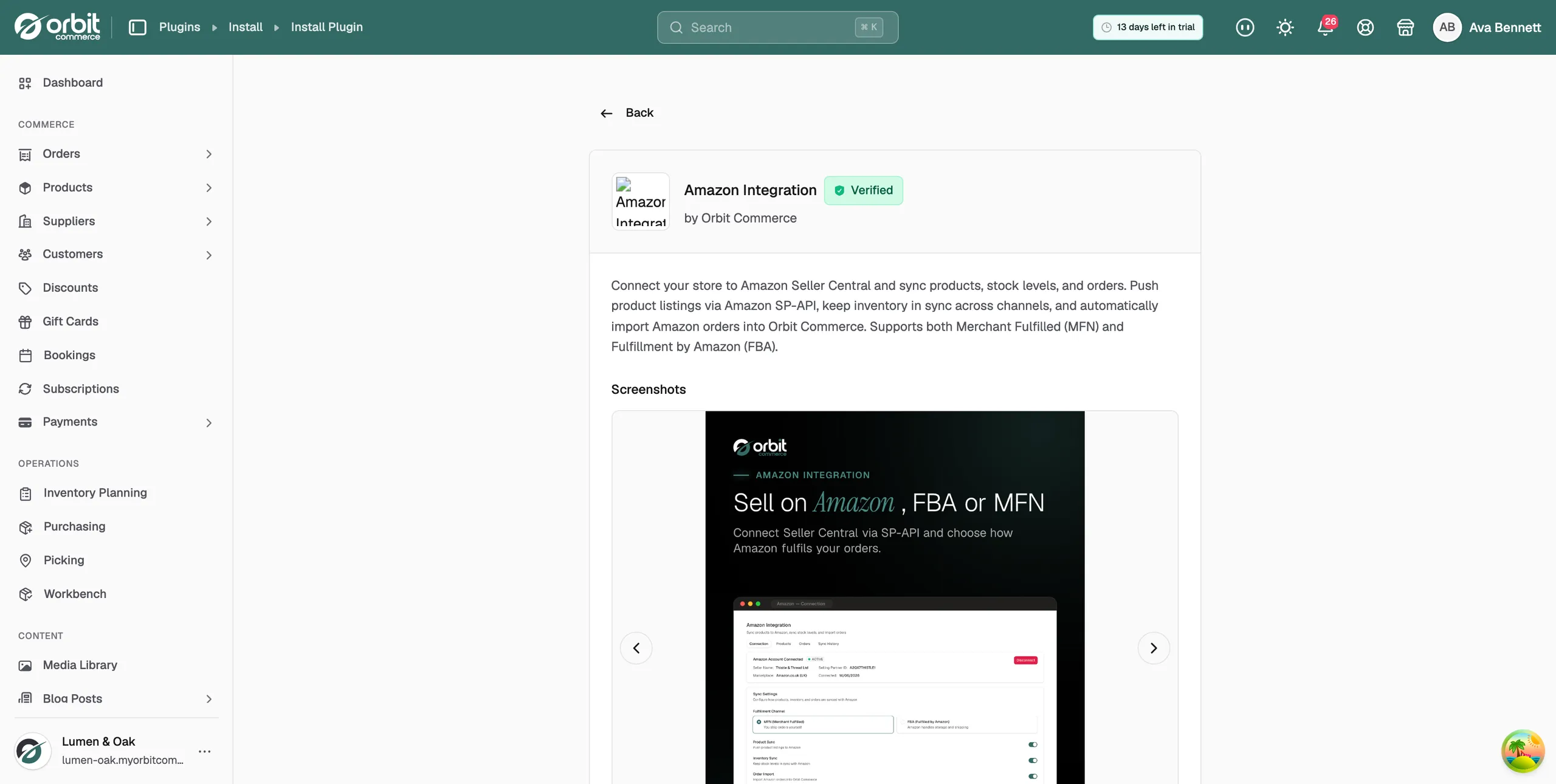Show the next screenshot in carousel
Screen dimensions: 1556x784
click(x=1154, y=648)
